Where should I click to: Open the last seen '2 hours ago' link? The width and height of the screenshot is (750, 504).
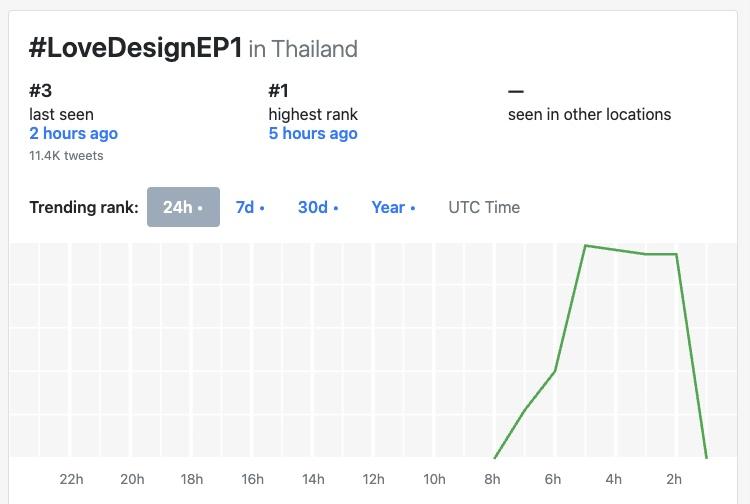pos(73,134)
